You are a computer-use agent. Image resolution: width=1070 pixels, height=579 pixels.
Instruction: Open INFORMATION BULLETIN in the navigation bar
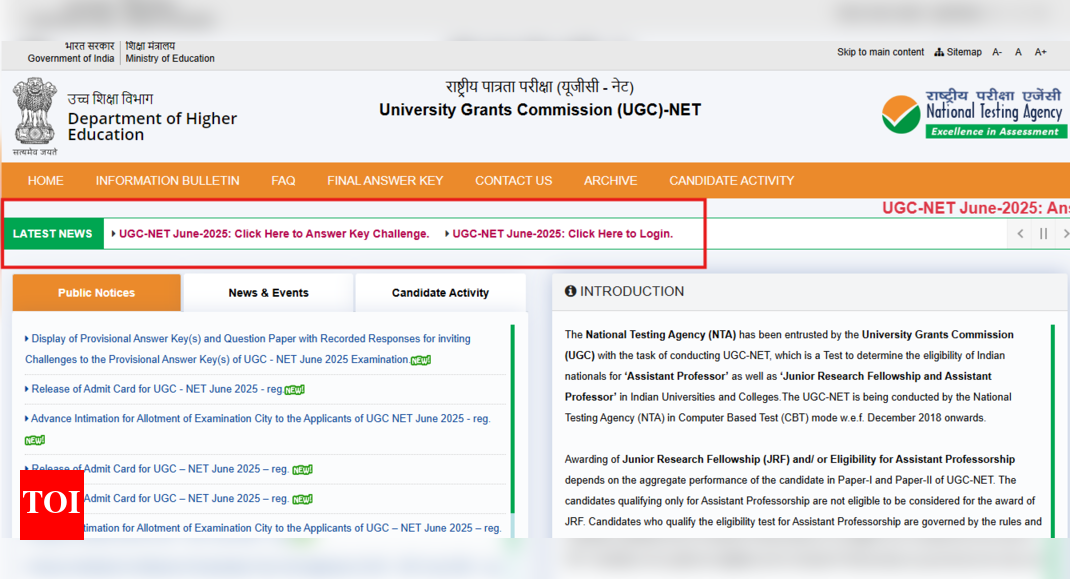pyautogui.click(x=167, y=181)
